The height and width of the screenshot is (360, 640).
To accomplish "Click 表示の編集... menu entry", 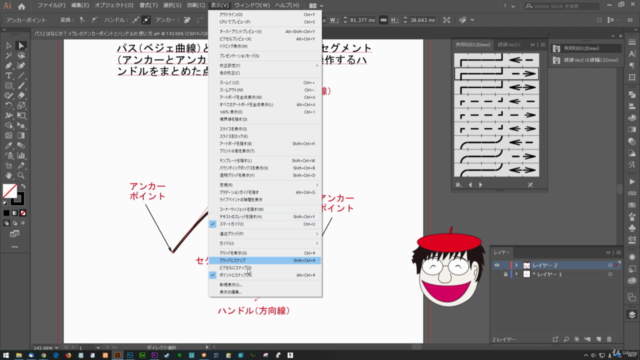I will coord(264,292).
